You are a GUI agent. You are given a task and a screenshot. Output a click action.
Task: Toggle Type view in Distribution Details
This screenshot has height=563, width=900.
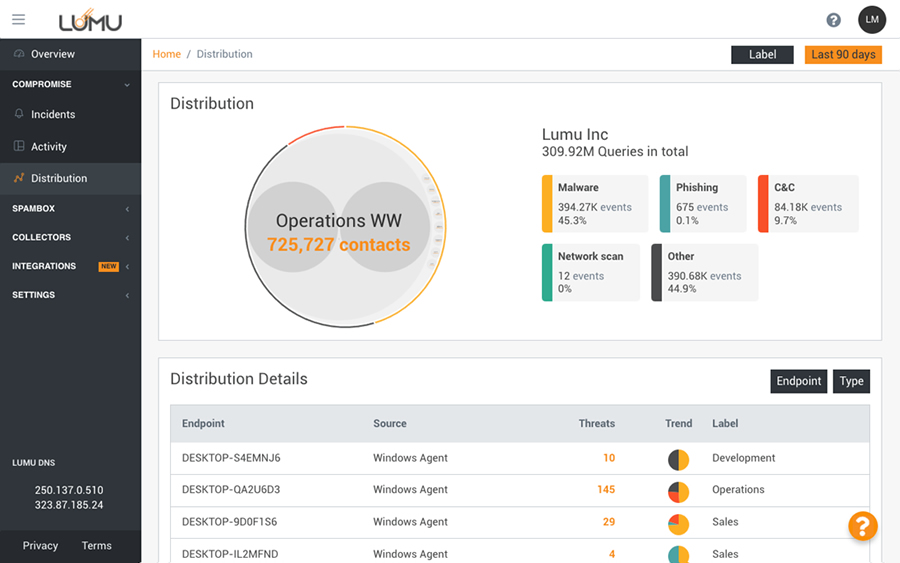click(851, 381)
